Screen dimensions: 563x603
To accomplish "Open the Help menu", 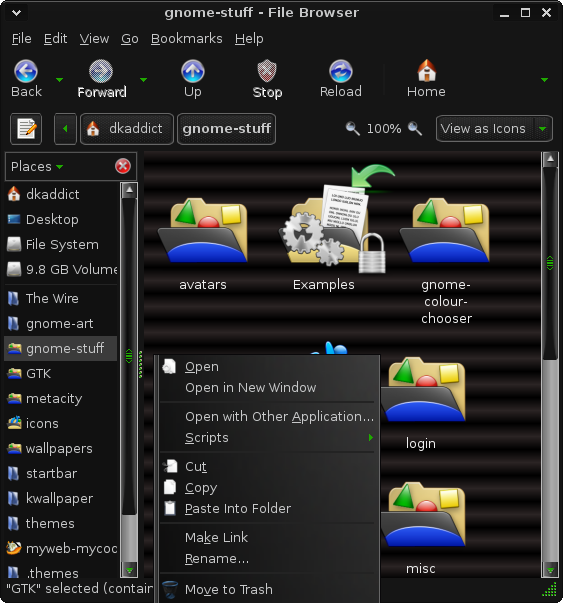I will 249,39.
